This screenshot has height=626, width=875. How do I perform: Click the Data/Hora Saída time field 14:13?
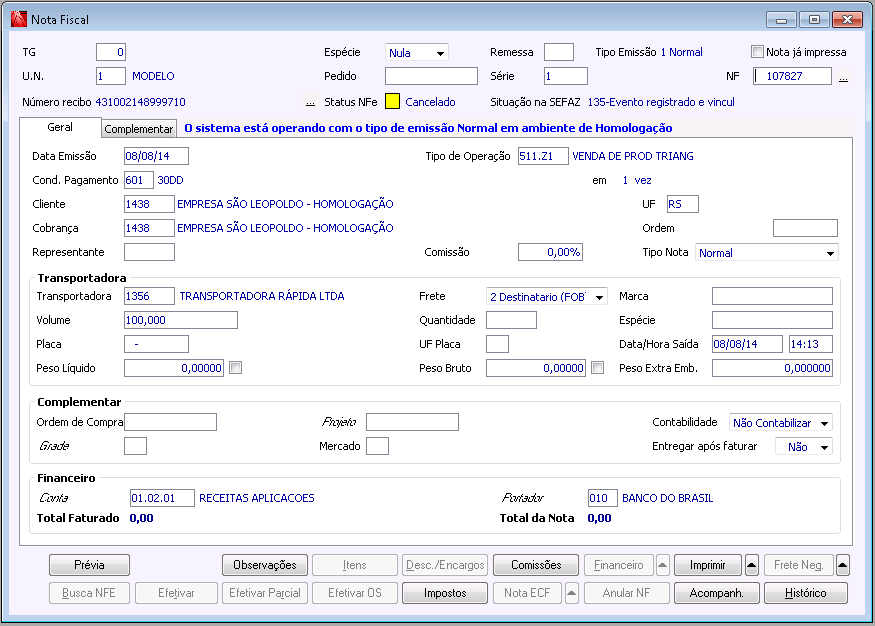(x=811, y=344)
